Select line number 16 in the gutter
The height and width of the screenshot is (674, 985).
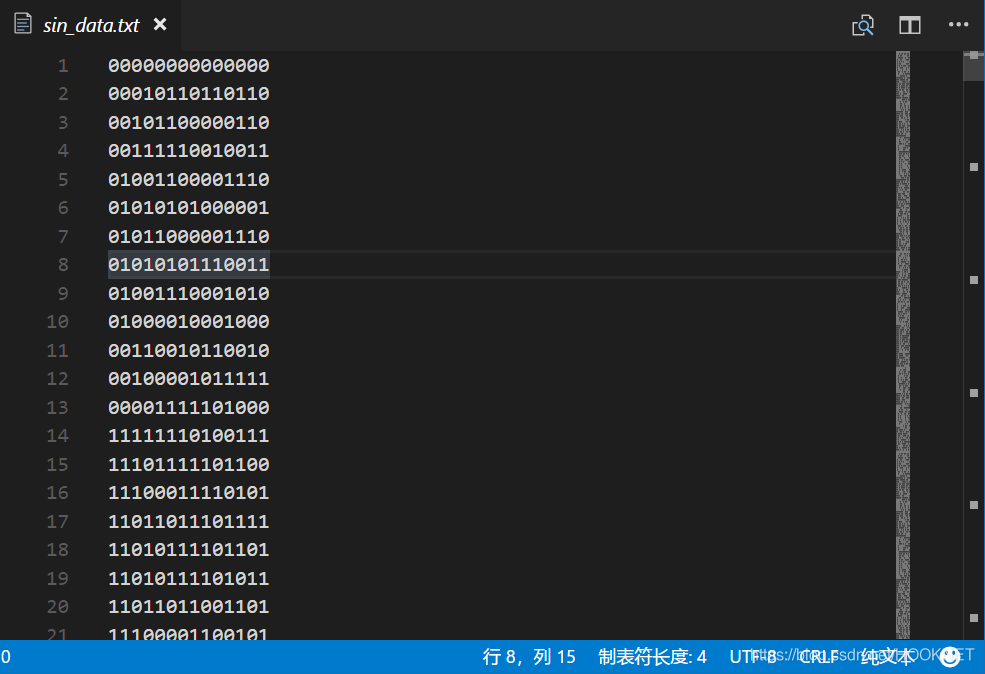tap(57, 492)
